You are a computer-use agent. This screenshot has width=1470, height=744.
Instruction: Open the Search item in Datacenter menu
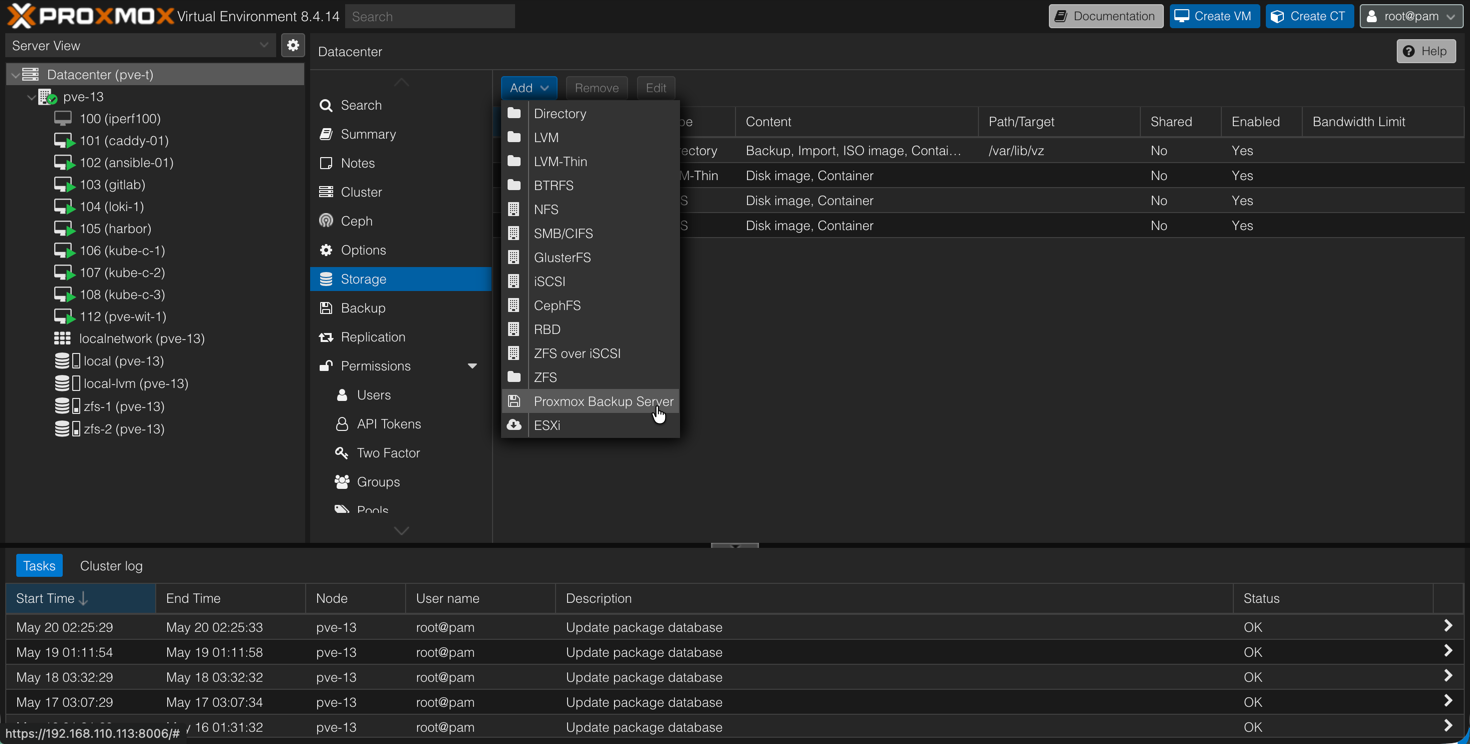[x=401, y=105]
